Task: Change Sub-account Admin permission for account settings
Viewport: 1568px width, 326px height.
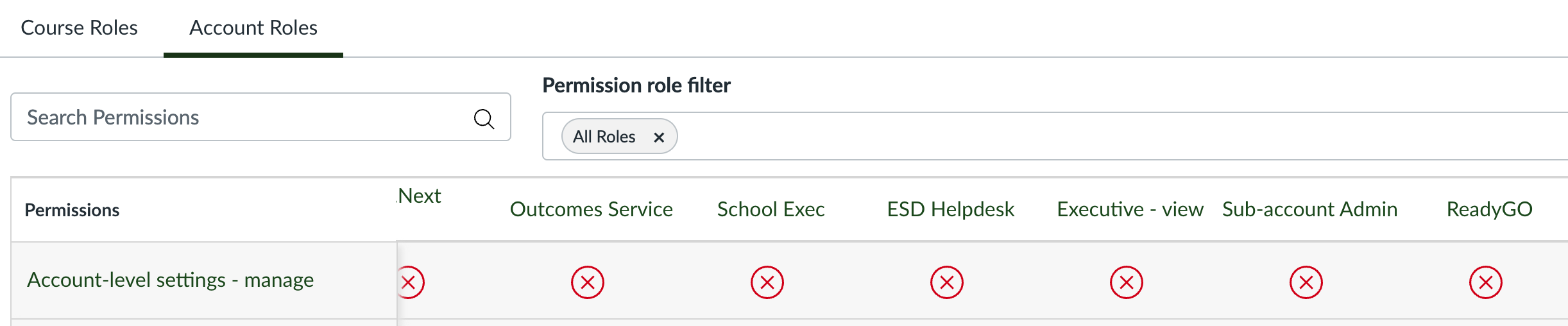Action: [1306, 282]
